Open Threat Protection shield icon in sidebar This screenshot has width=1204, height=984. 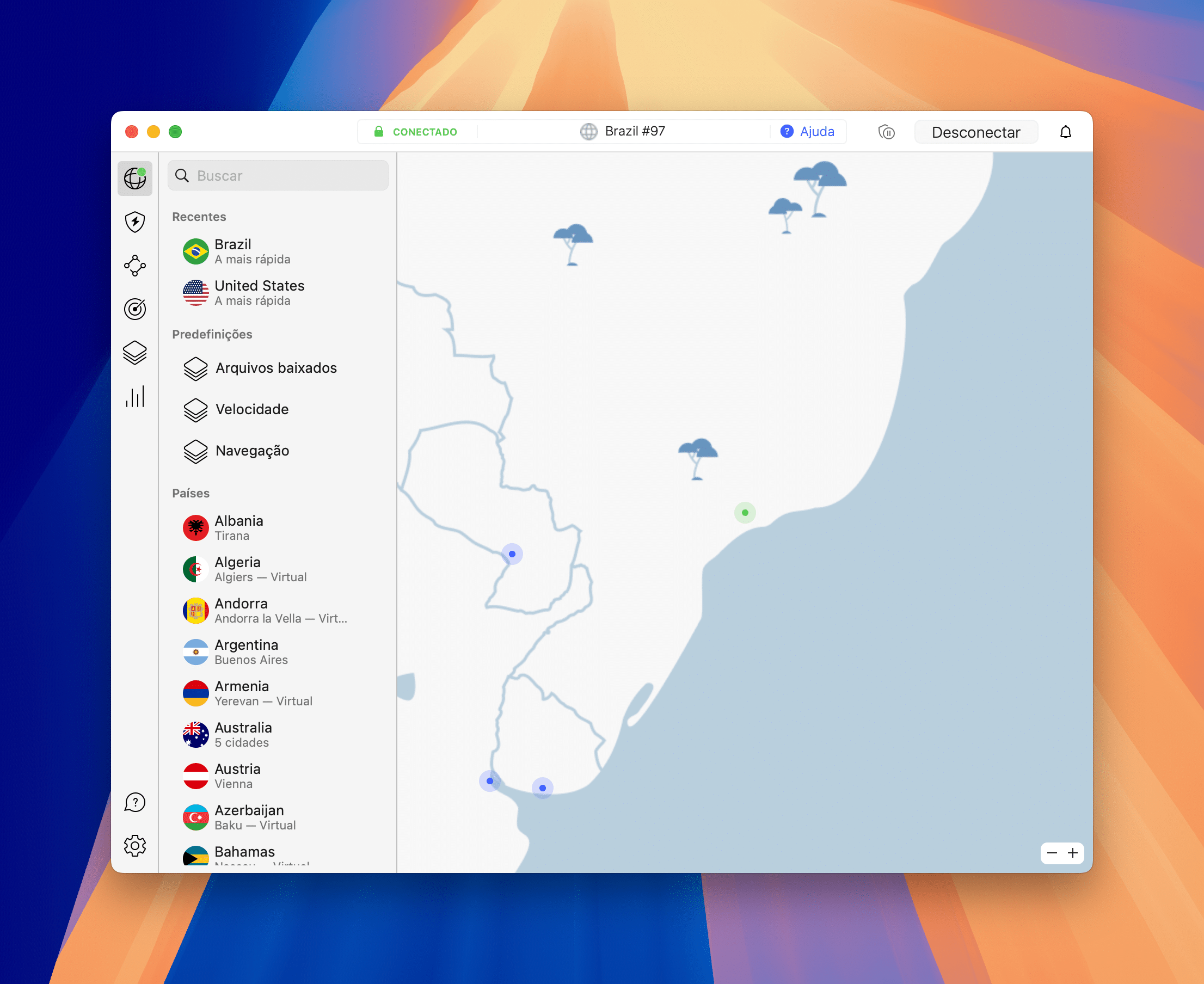(135, 222)
